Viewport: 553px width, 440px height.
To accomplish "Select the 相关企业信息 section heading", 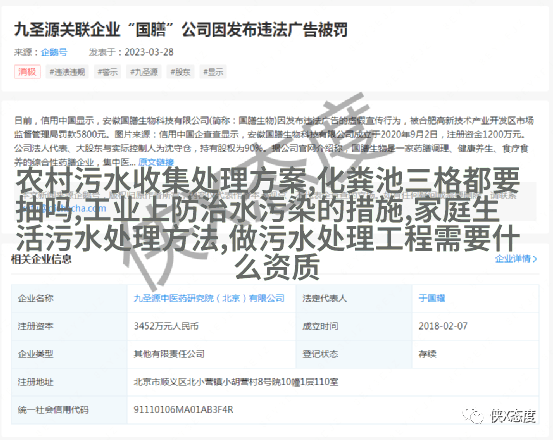I will [x=41, y=259].
